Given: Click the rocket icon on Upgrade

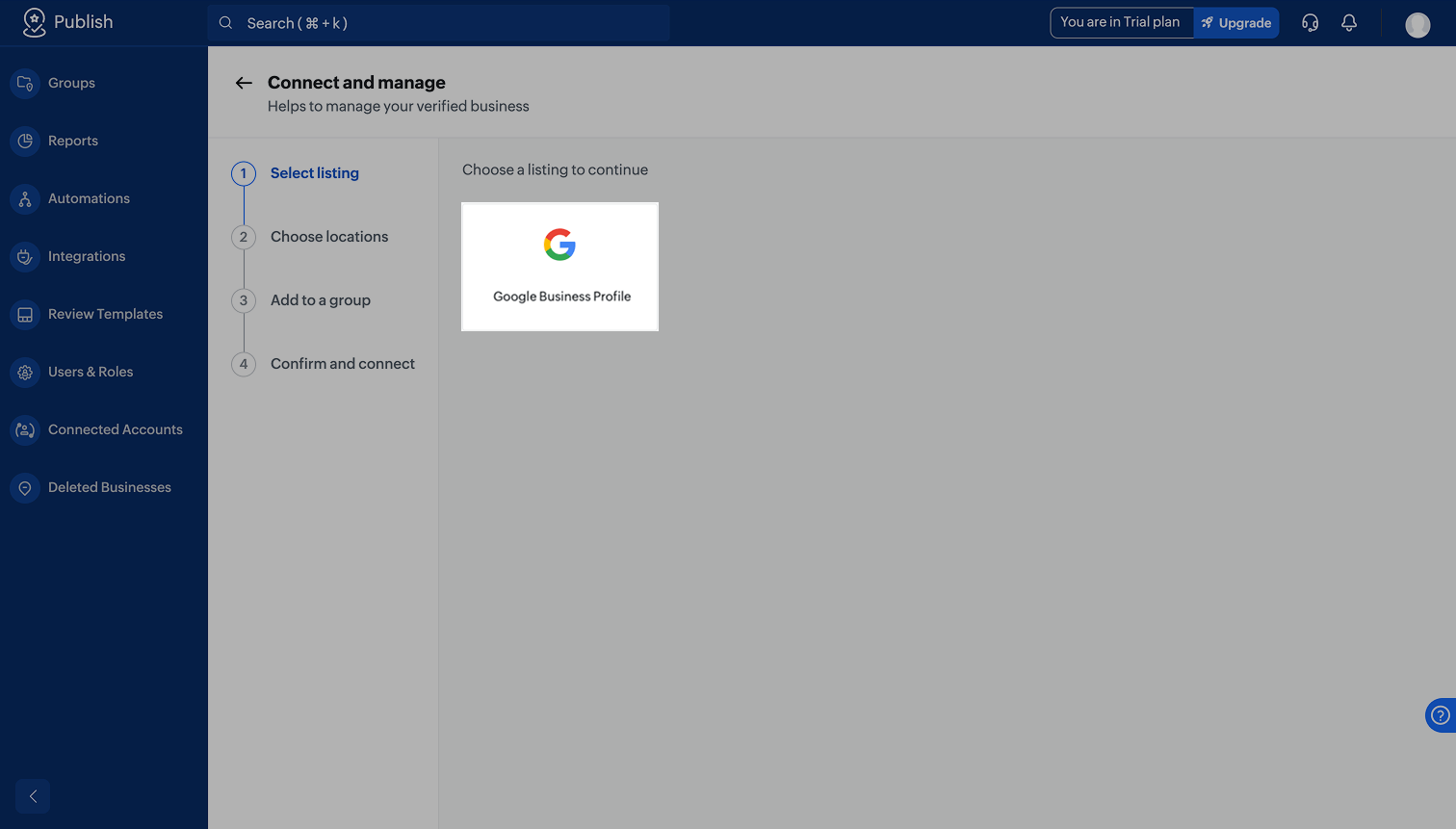Looking at the screenshot, I should [1208, 23].
